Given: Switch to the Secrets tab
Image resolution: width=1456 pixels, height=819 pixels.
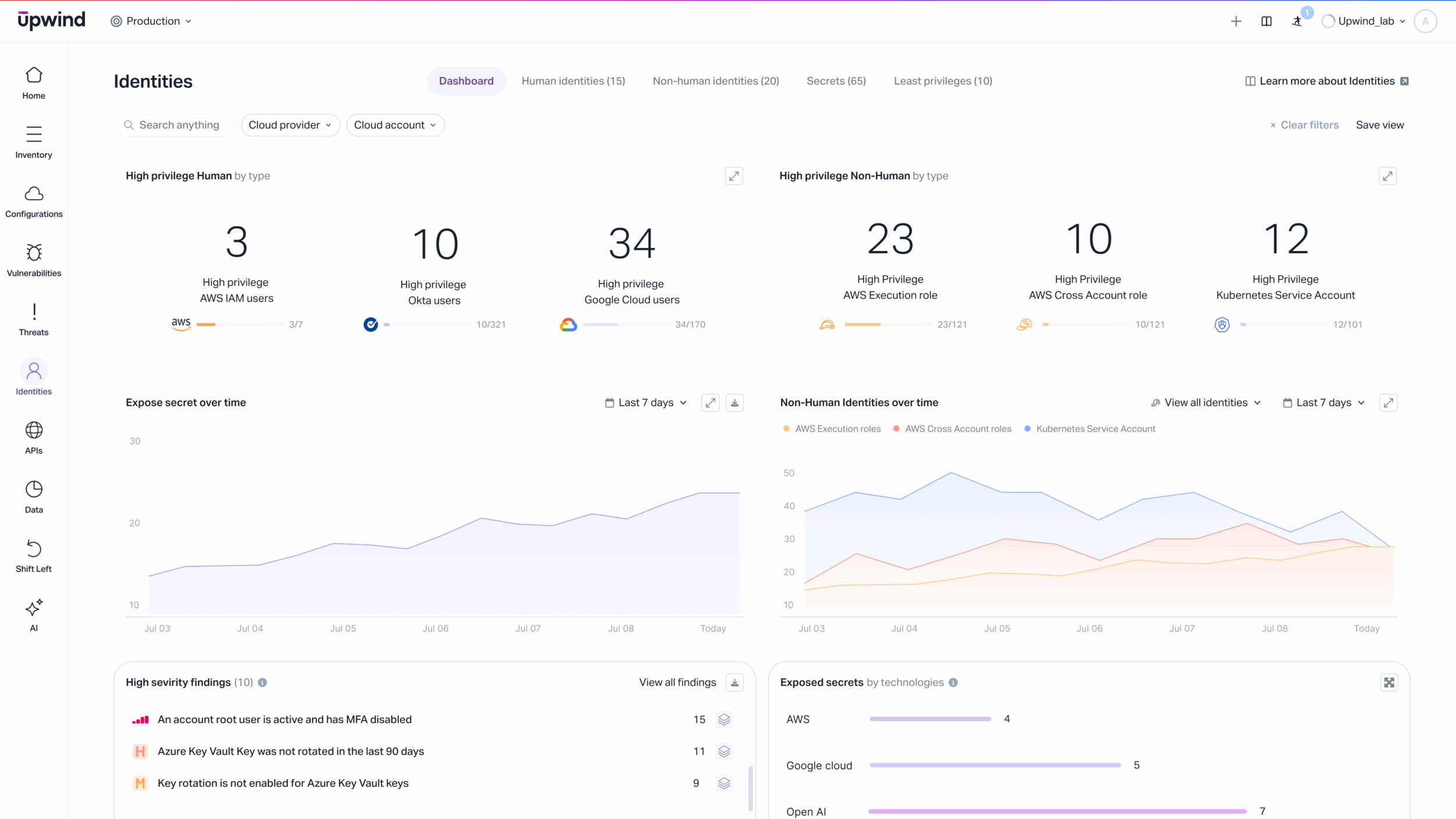Looking at the screenshot, I should coord(836,81).
